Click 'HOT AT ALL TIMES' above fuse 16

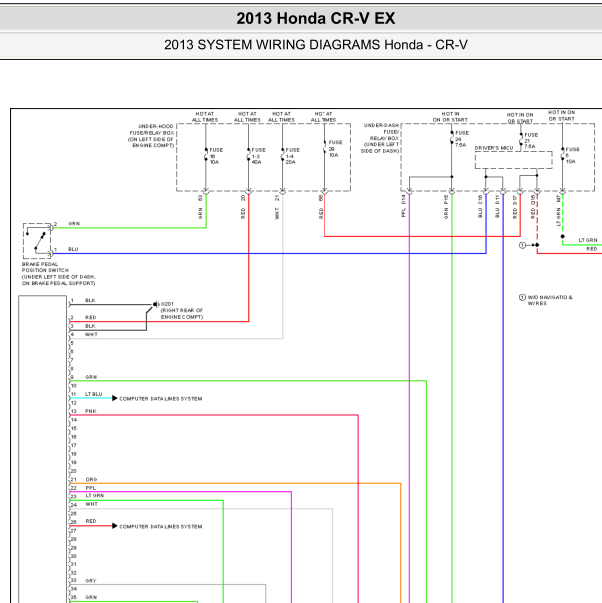(205, 117)
